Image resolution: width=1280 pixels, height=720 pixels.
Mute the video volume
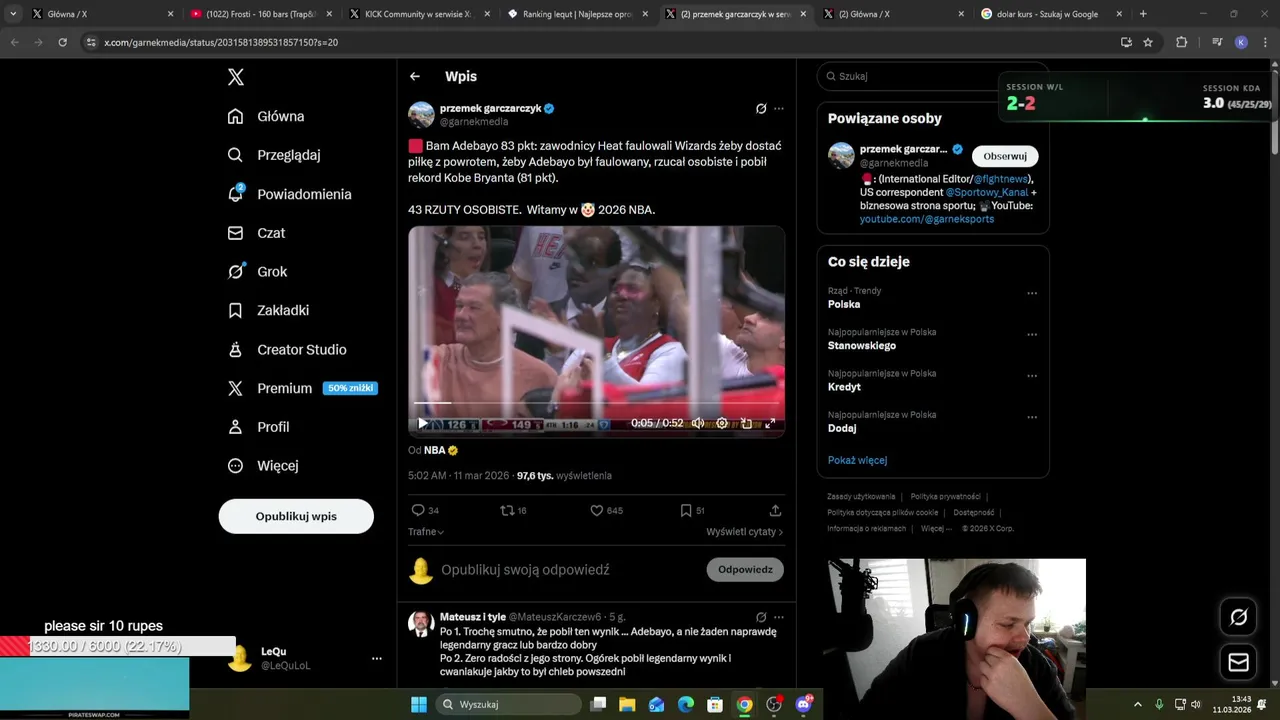(698, 423)
